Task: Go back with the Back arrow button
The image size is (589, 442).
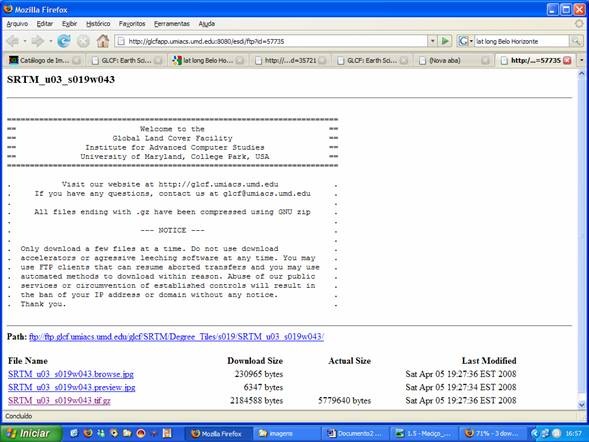Action: pyautogui.click(x=13, y=41)
